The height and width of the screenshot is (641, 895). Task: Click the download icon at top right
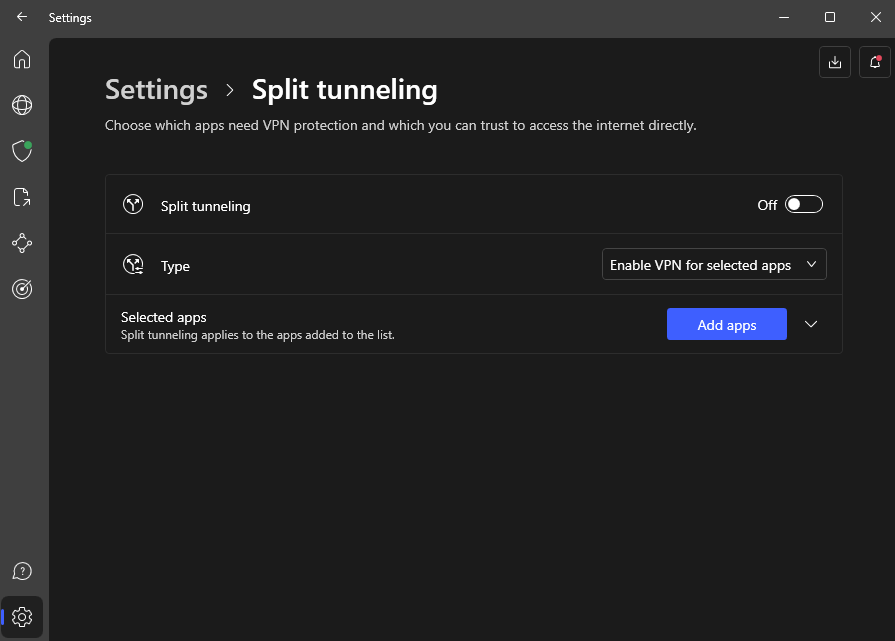pos(835,62)
